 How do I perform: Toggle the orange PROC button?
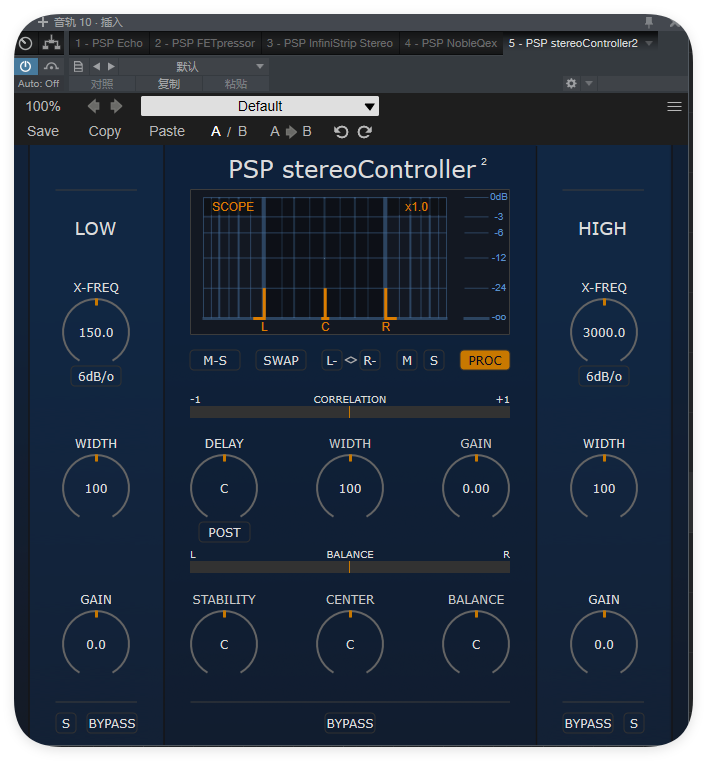pyautogui.click(x=485, y=361)
